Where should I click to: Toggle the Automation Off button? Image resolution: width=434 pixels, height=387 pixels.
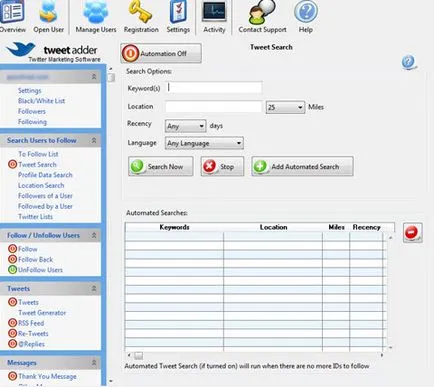(161, 53)
